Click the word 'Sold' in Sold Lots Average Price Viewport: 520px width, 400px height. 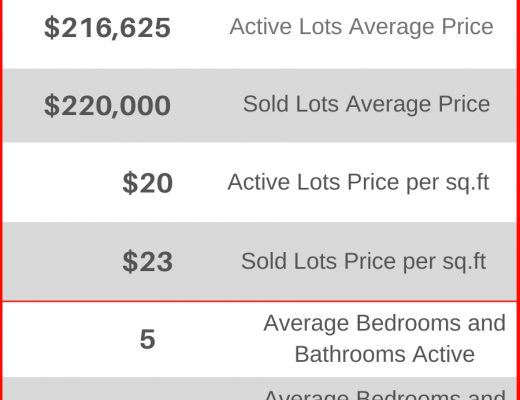(x=266, y=104)
